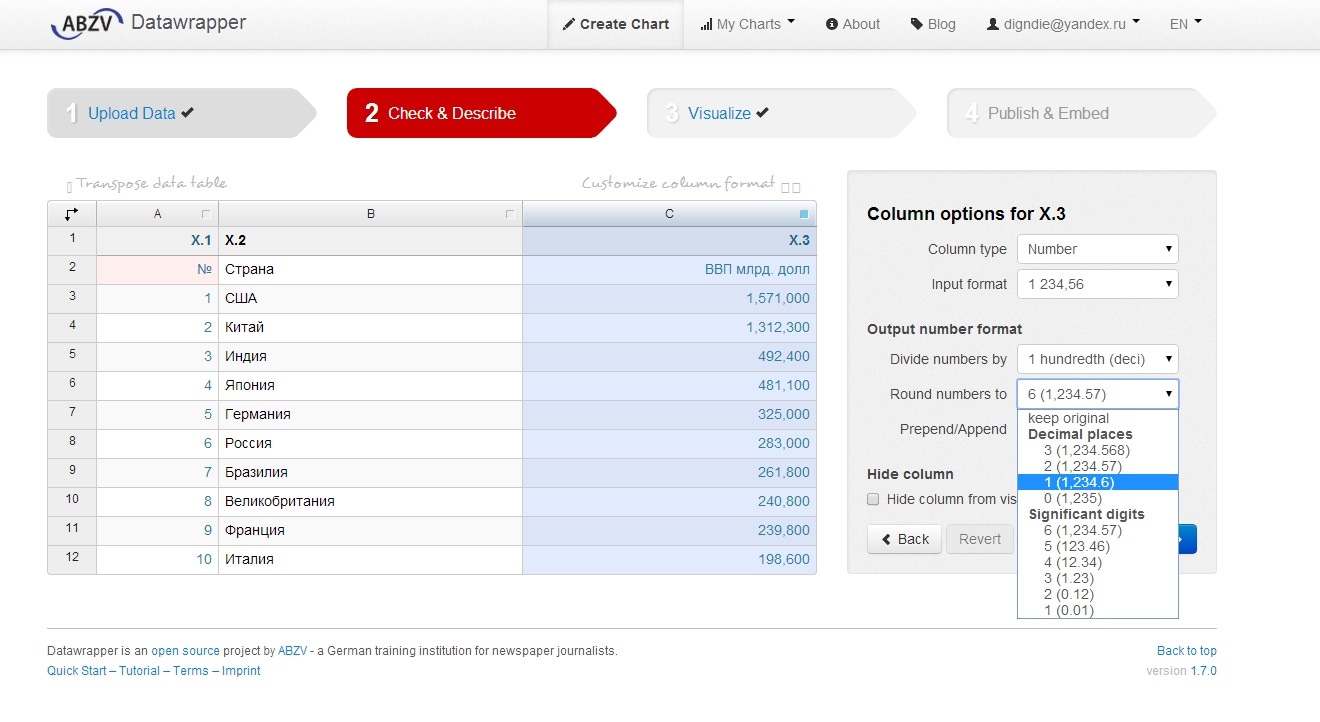Image resolution: width=1320 pixels, height=722 pixels.
Task: Open the Divide numbers by dropdown
Action: pos(1097,359)
